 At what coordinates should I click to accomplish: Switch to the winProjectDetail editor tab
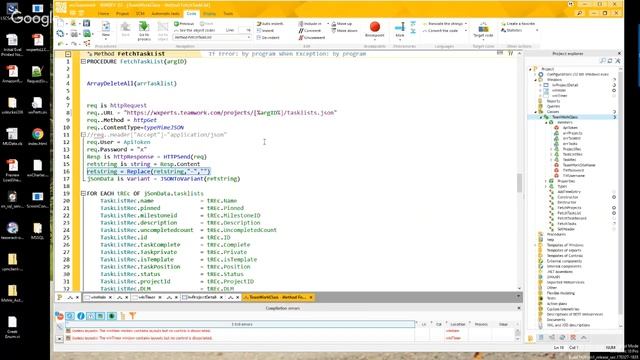click(202, 297)
